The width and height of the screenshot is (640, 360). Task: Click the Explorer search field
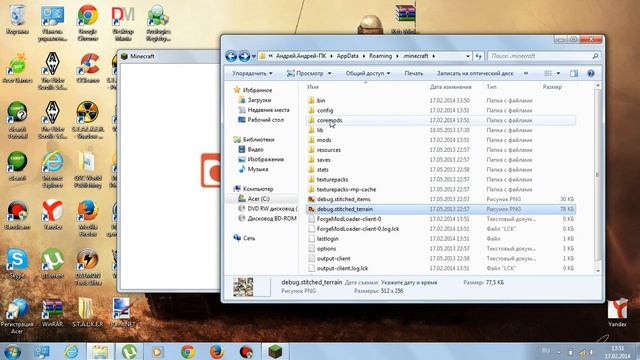[x=544, y=56]
